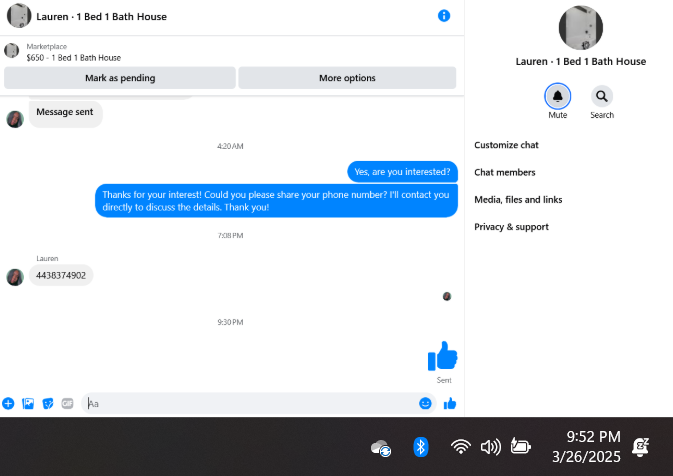Open the $650 1 Bed 1 Bath House listing
673x476 pixels.
[73, 58]
